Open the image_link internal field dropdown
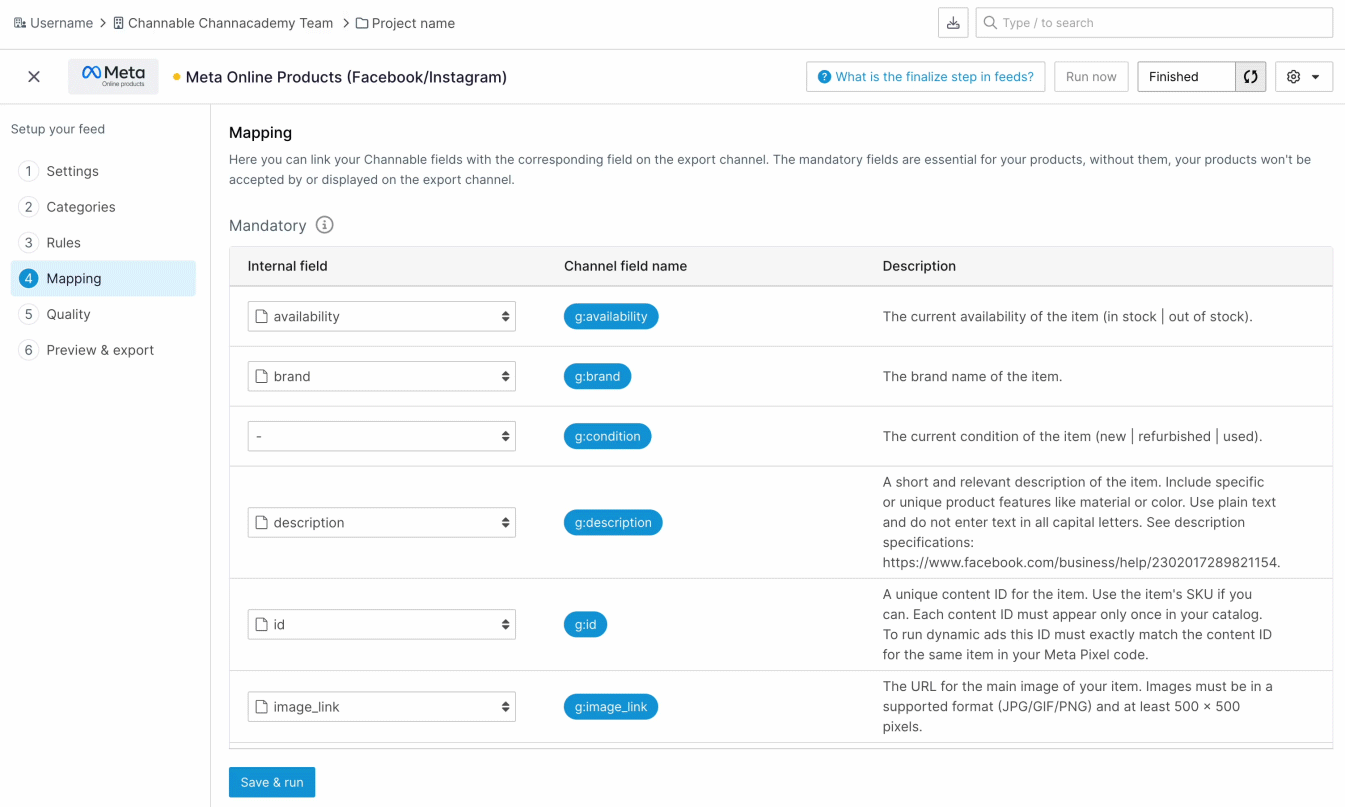This screenshot has width=1345, height=807. [x=381, y=707]
